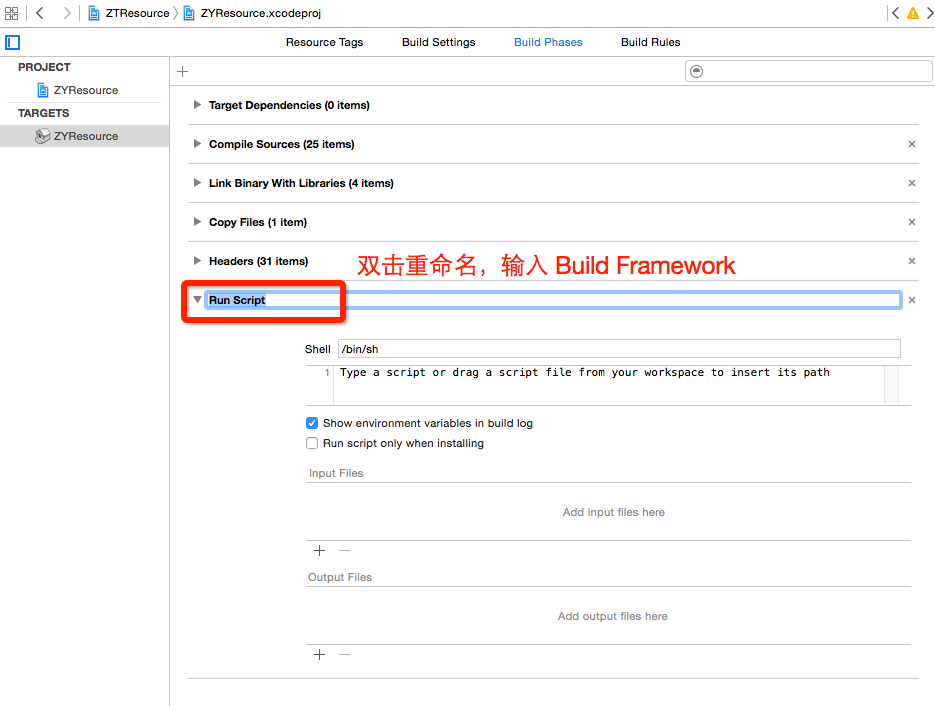Viewport: 935px width, 706px height.
Task: Expand Compile Sources section
Action: click(197, 144)
